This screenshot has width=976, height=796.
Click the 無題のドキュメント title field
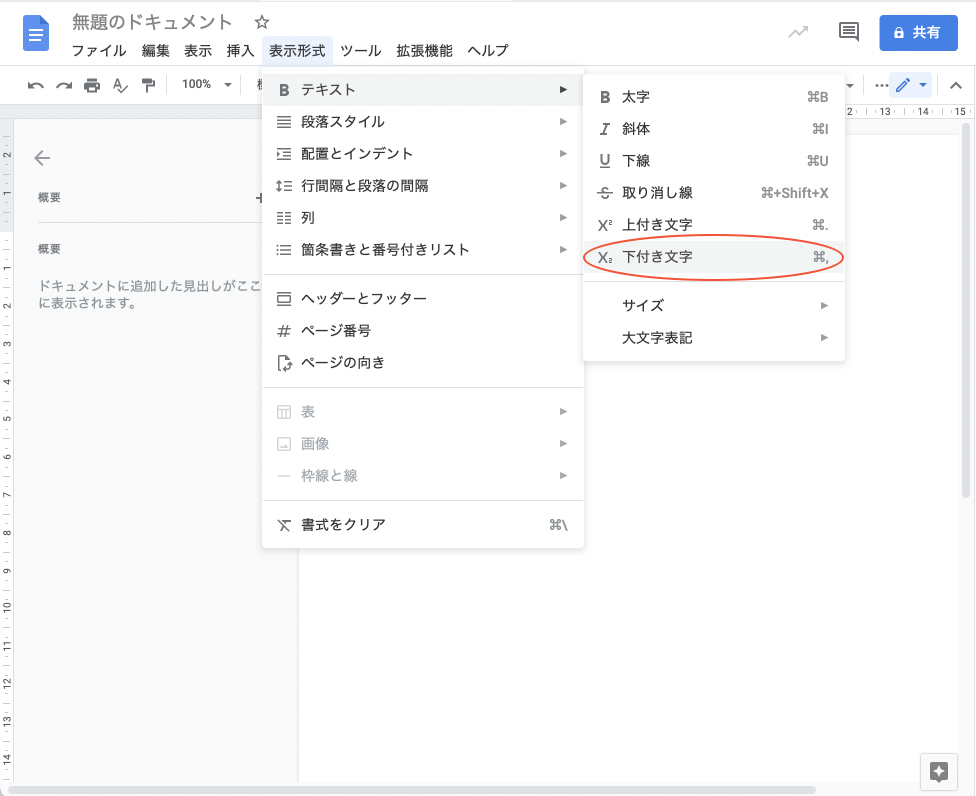click(x=152, y=22)
